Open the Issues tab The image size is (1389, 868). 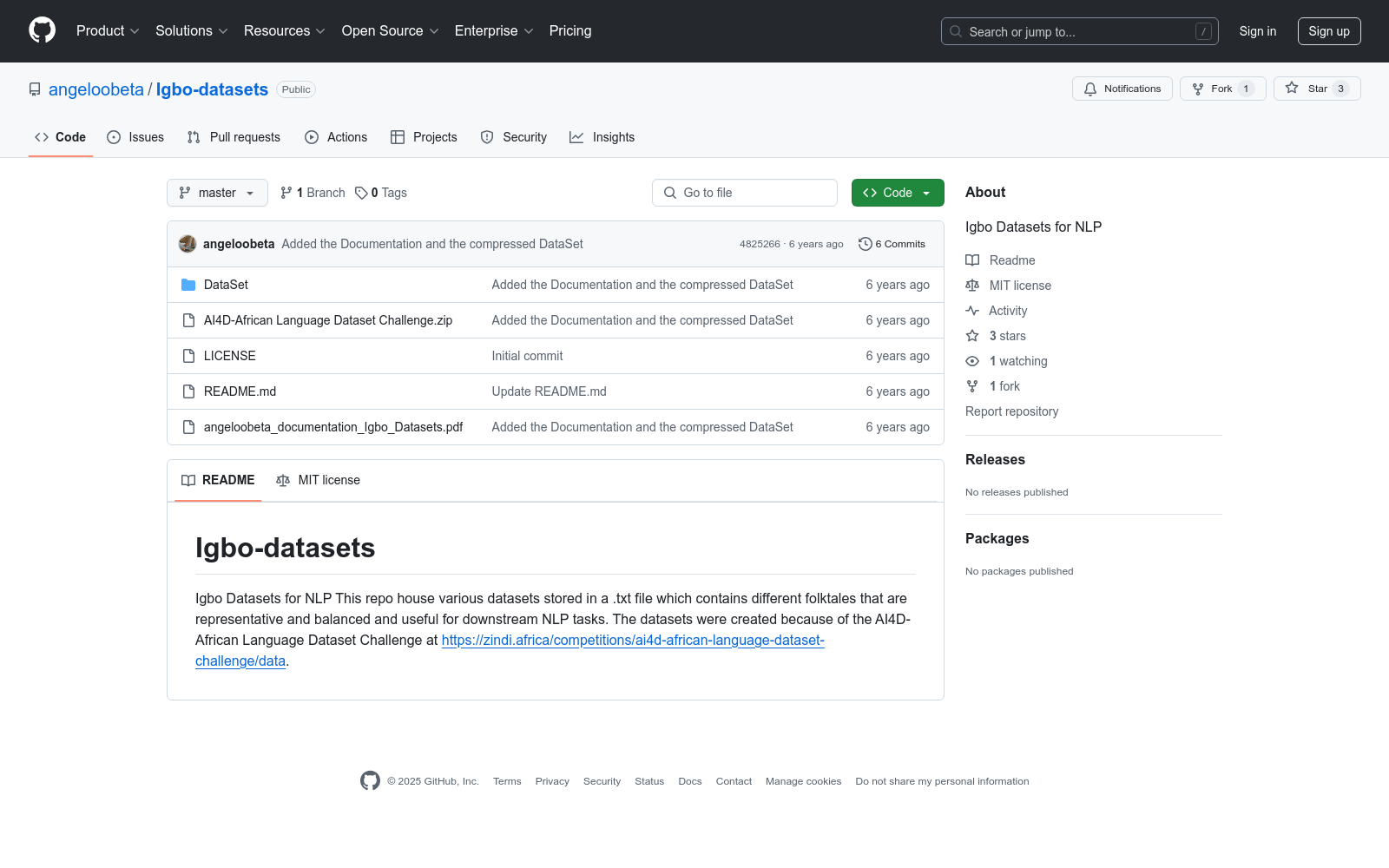pyautogui.click(x=135, y=137)
